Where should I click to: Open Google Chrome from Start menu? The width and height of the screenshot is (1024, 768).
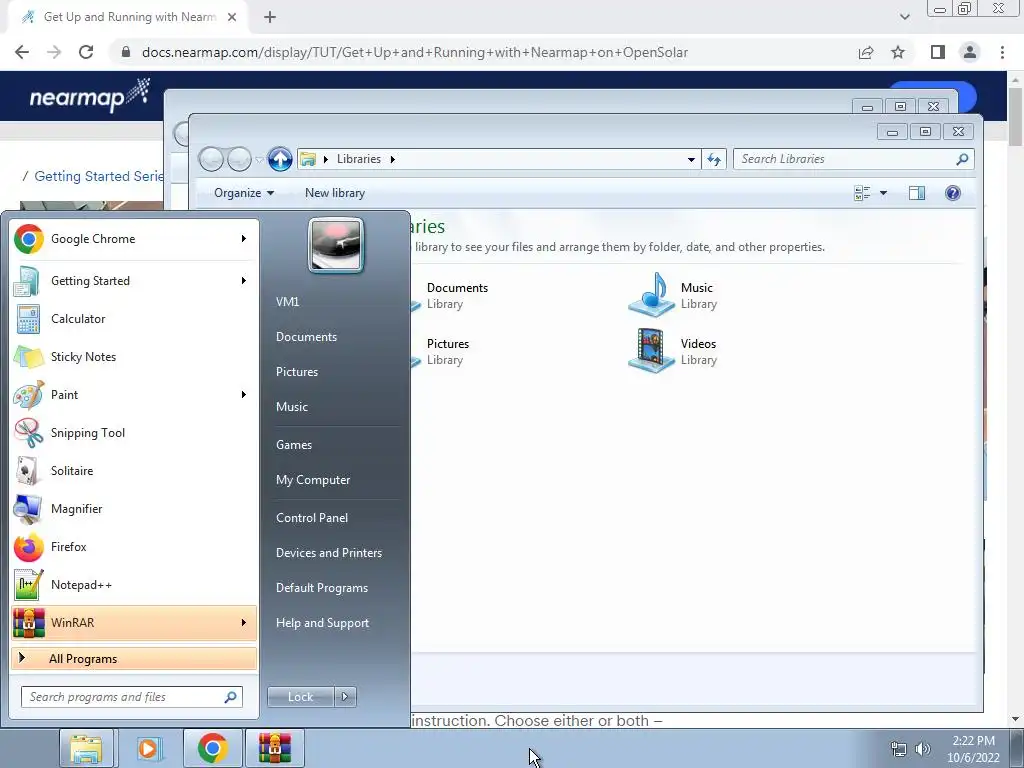pyautogui.click(x=134, y=239)
